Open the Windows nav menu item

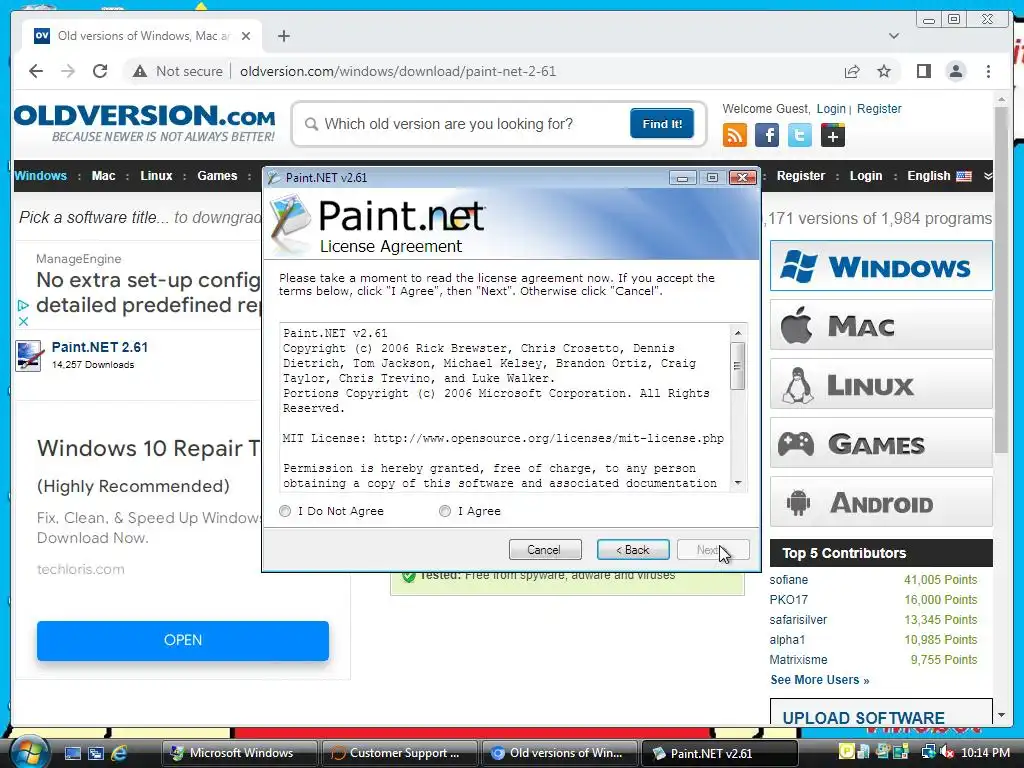(x=40, y=176)
